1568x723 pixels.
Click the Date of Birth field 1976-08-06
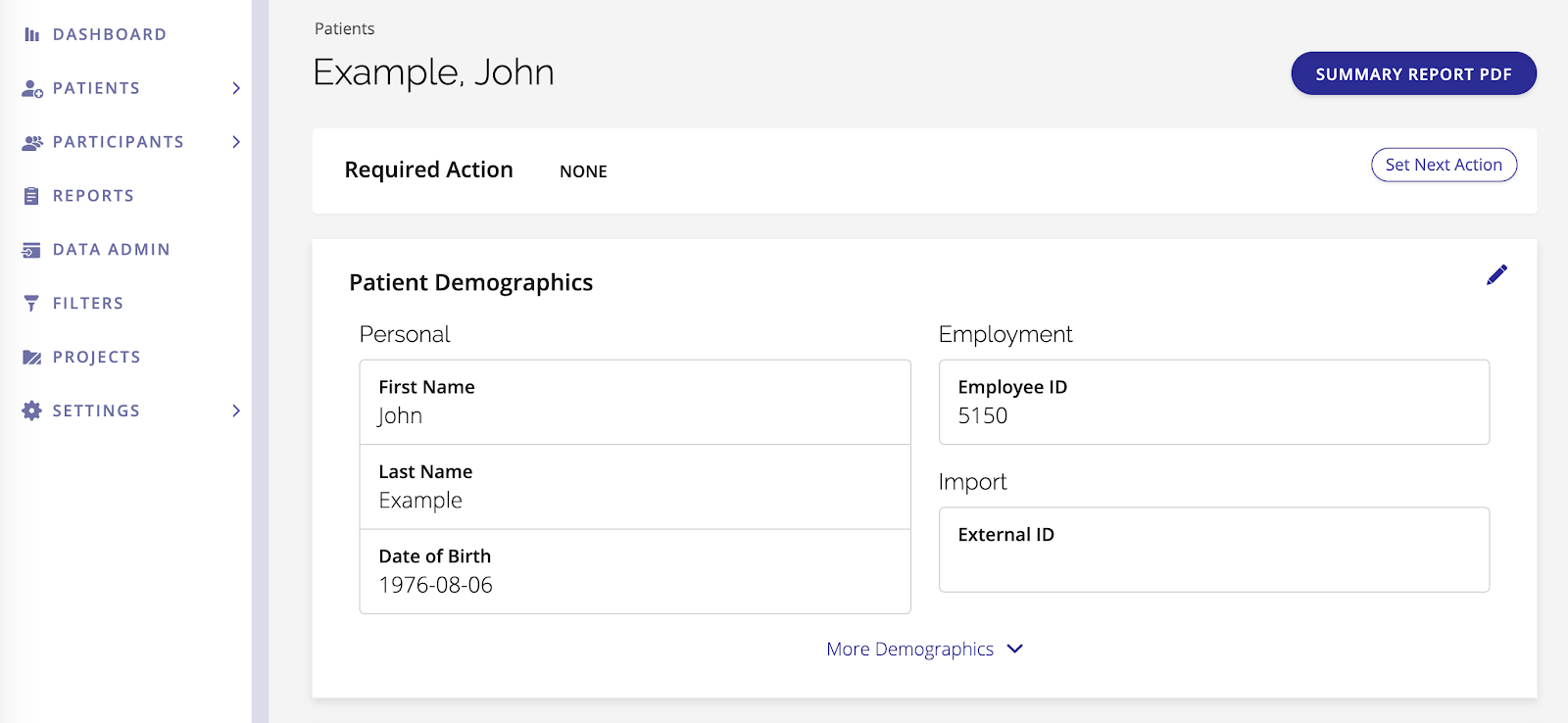[635, 572]
